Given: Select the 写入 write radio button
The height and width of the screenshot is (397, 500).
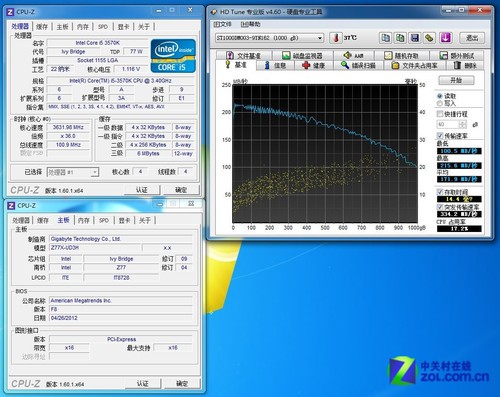Looking at the screenshot, I should point(440,103).
